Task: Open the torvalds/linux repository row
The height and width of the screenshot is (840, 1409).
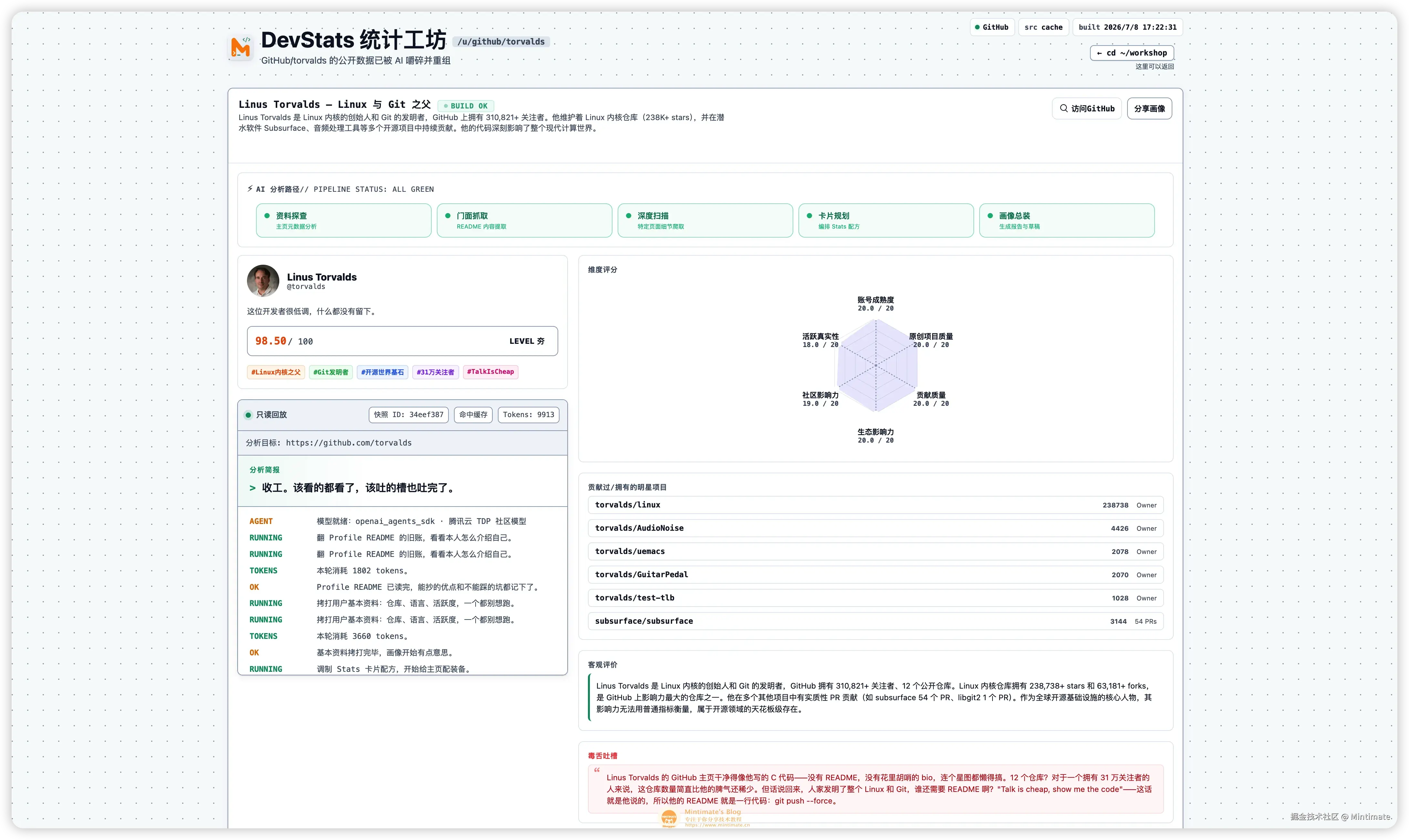Action: [x=875, y=505]
